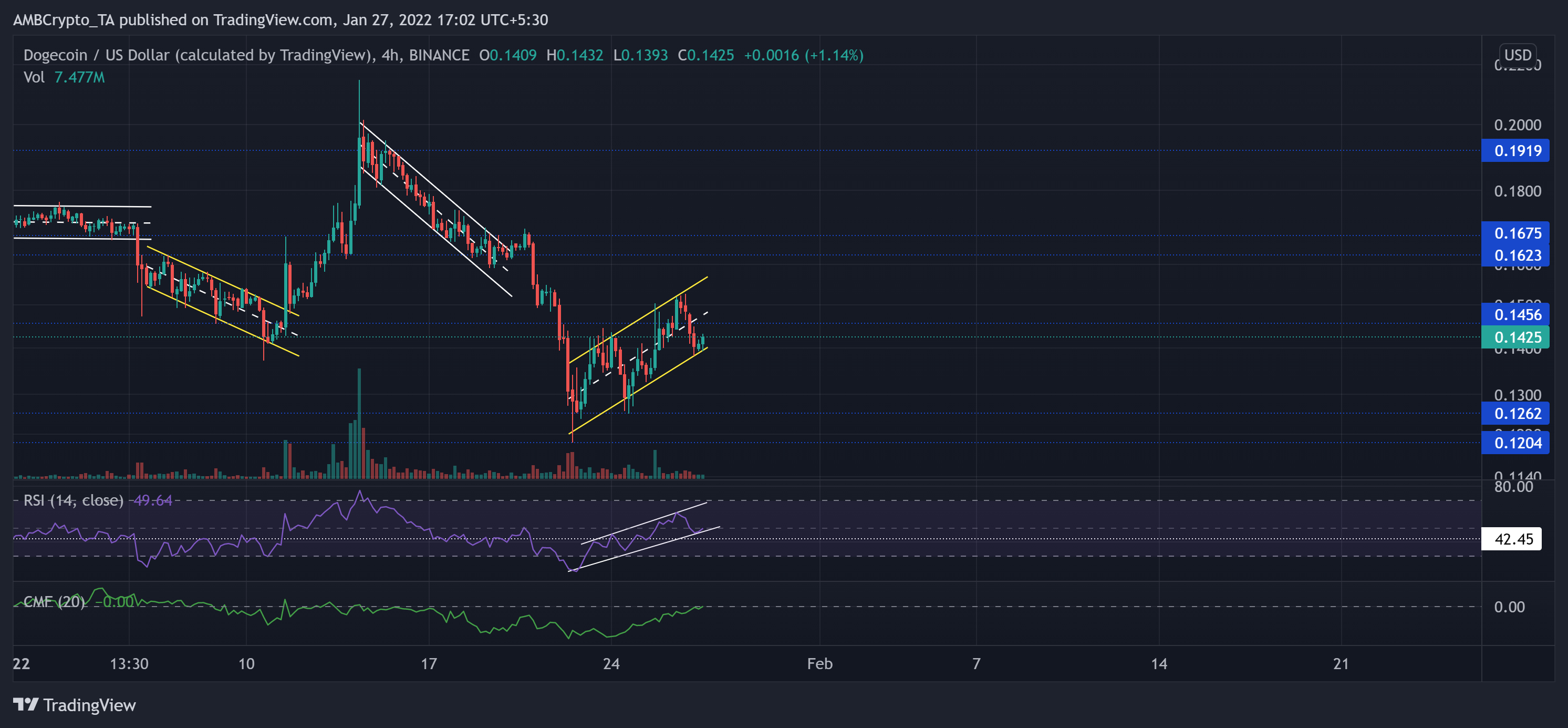Click the close value C0.1425 in the legend
Screen dimensions: 1568x728
[707, 55]
